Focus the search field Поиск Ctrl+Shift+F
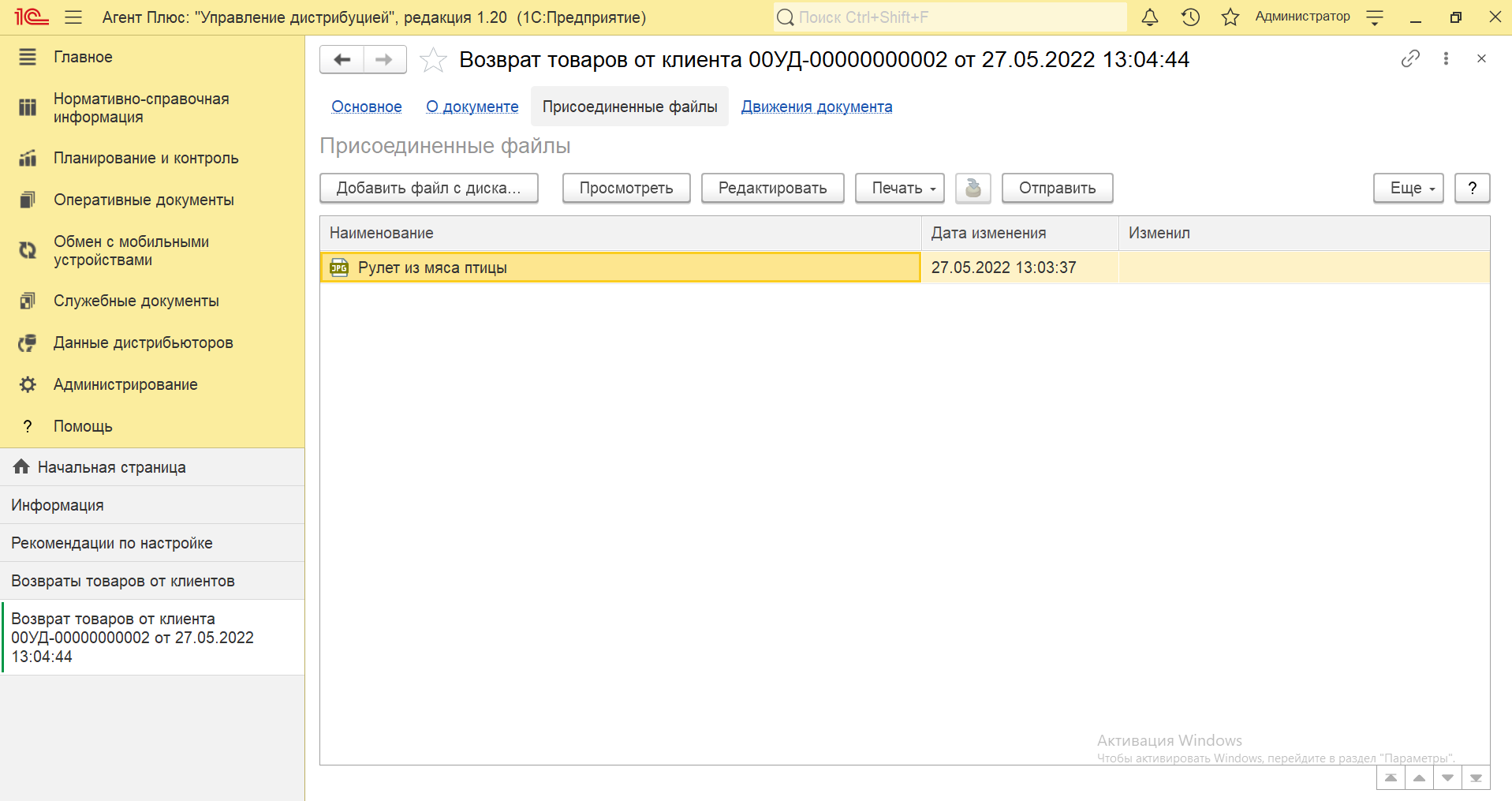Image resolution: width=1512 pixels, height=801 pixels. 950,17
